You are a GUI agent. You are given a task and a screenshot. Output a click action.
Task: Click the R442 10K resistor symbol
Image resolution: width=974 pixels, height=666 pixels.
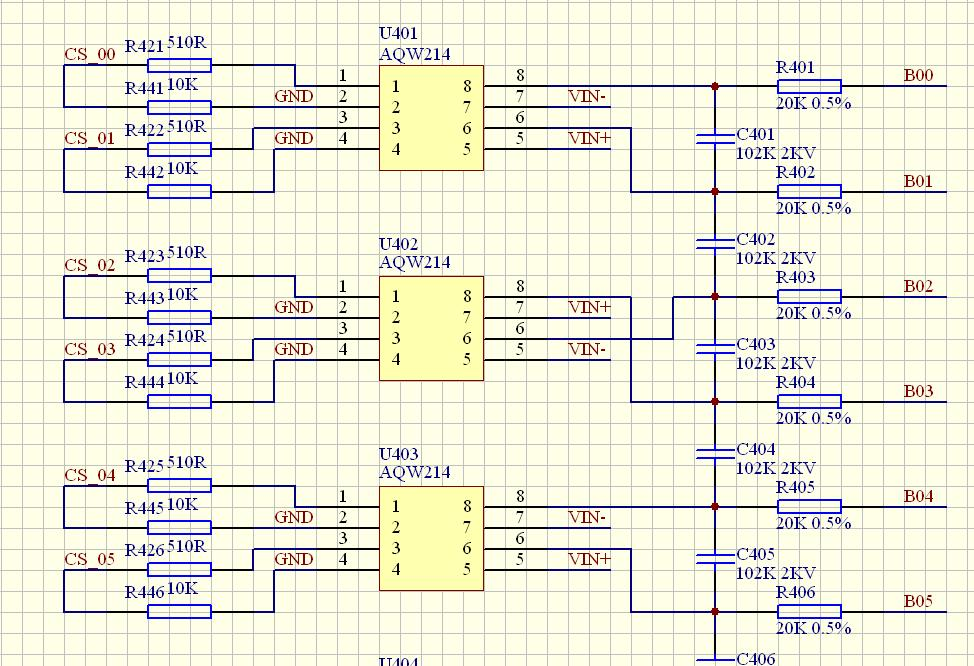[x=179, y=192]
